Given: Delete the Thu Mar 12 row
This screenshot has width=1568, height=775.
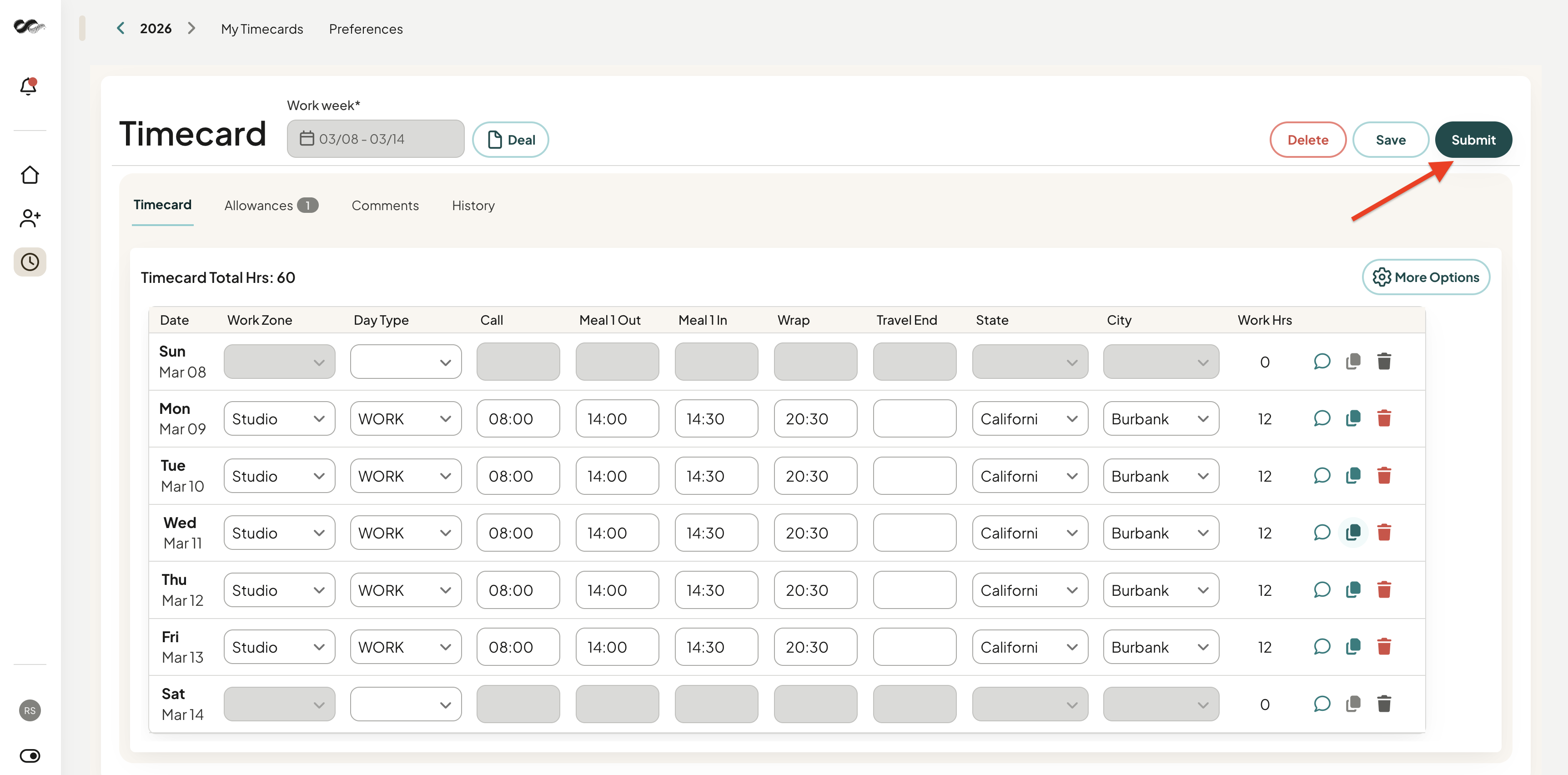Looking at the screenshot, I should click(x=1384, y=590).
